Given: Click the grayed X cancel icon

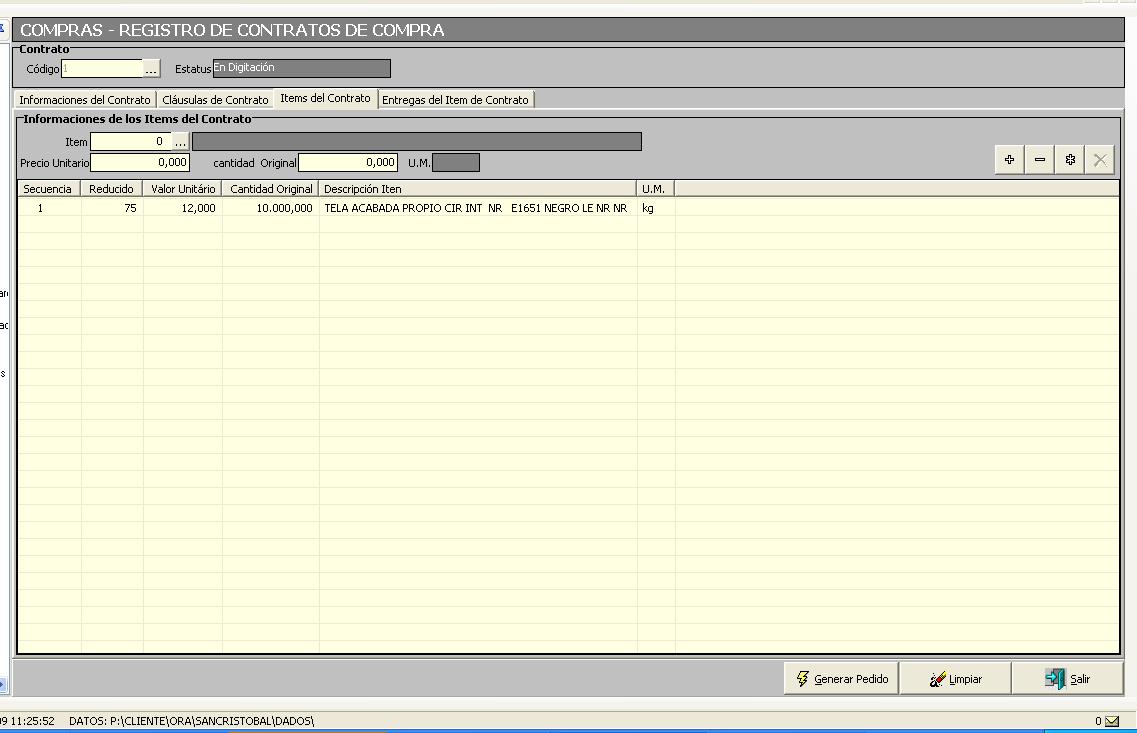Looking at the screenshot, I should tap(1100, 160).
